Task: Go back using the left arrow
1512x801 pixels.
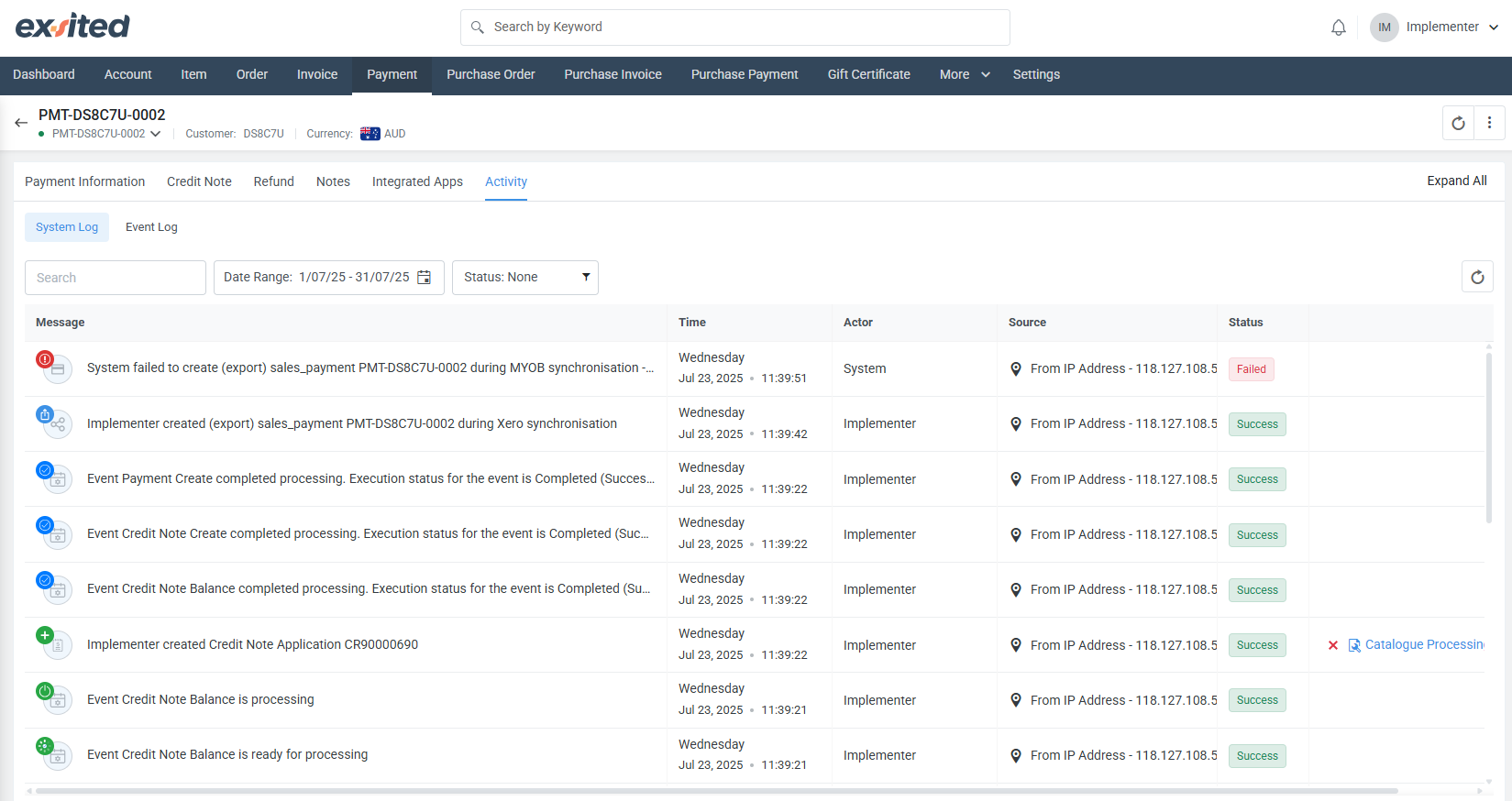Action: coord(21,123)
